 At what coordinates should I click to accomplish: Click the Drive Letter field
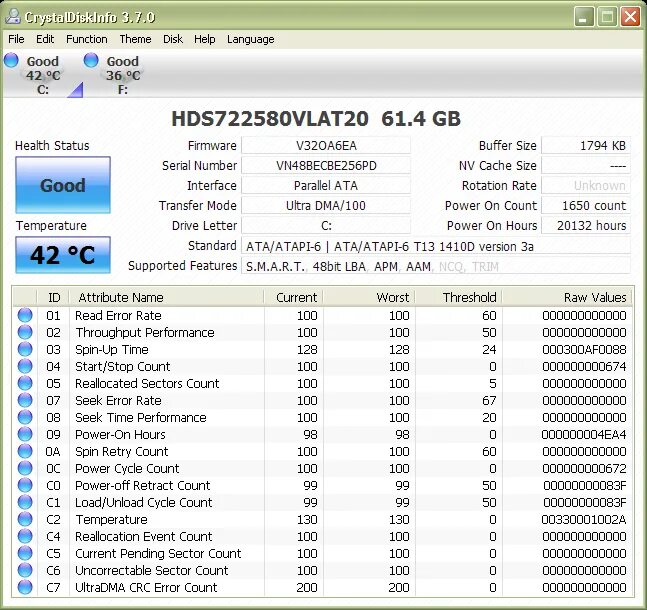(x=326, y=225)
